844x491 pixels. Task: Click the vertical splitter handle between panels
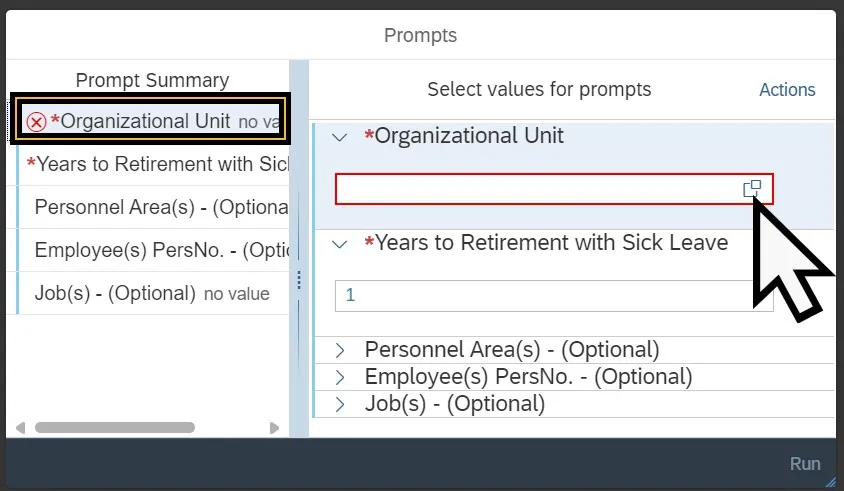[x=298, y=281]
